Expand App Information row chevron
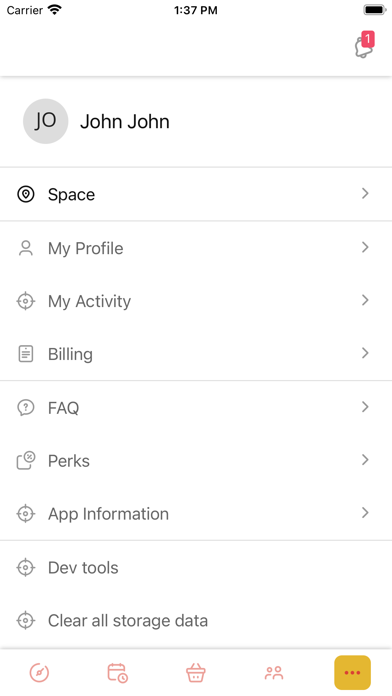The height and width of the screenshot is (696, 392). point(365,513)
